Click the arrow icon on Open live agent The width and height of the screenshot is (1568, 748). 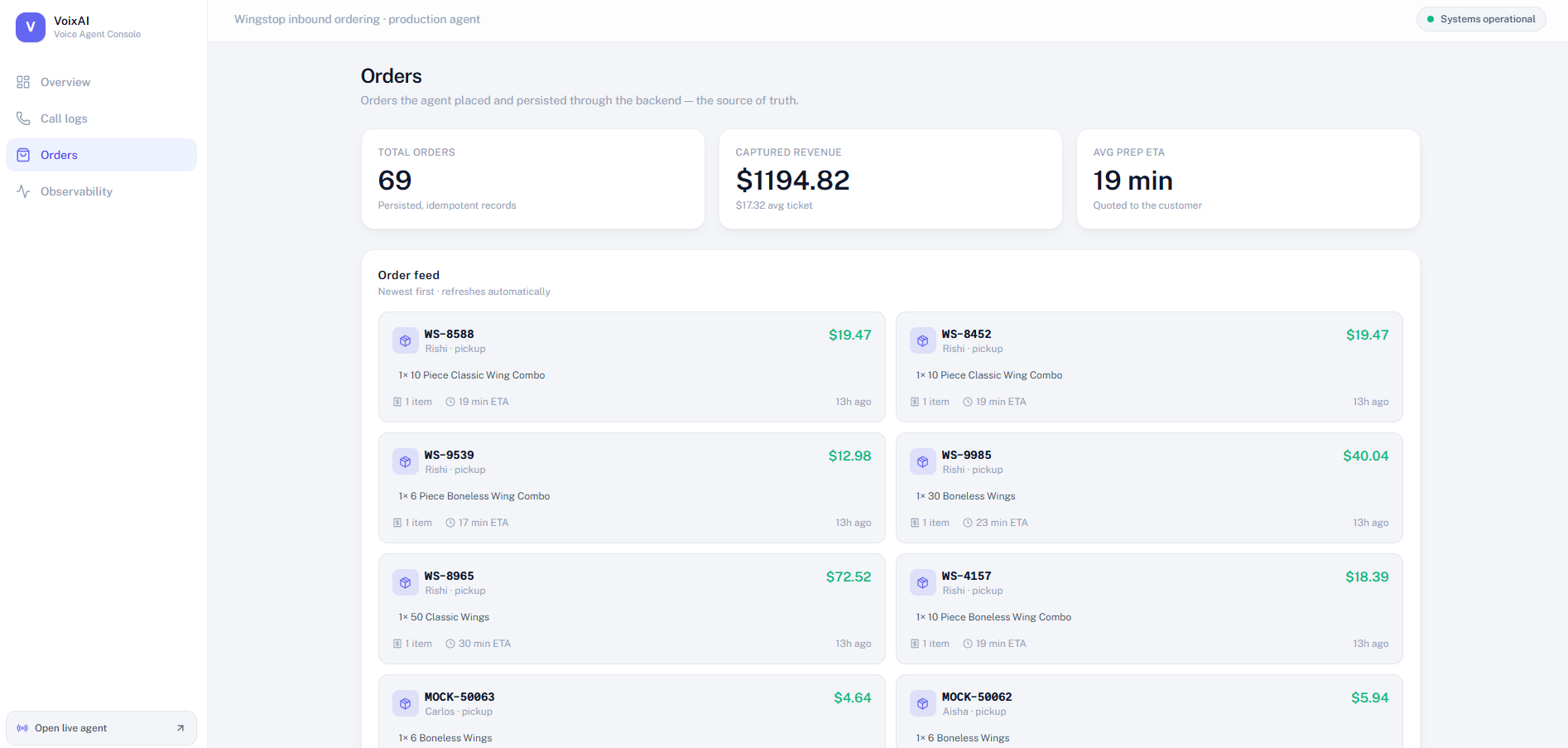pyautogui.click(x=180, y=728)
